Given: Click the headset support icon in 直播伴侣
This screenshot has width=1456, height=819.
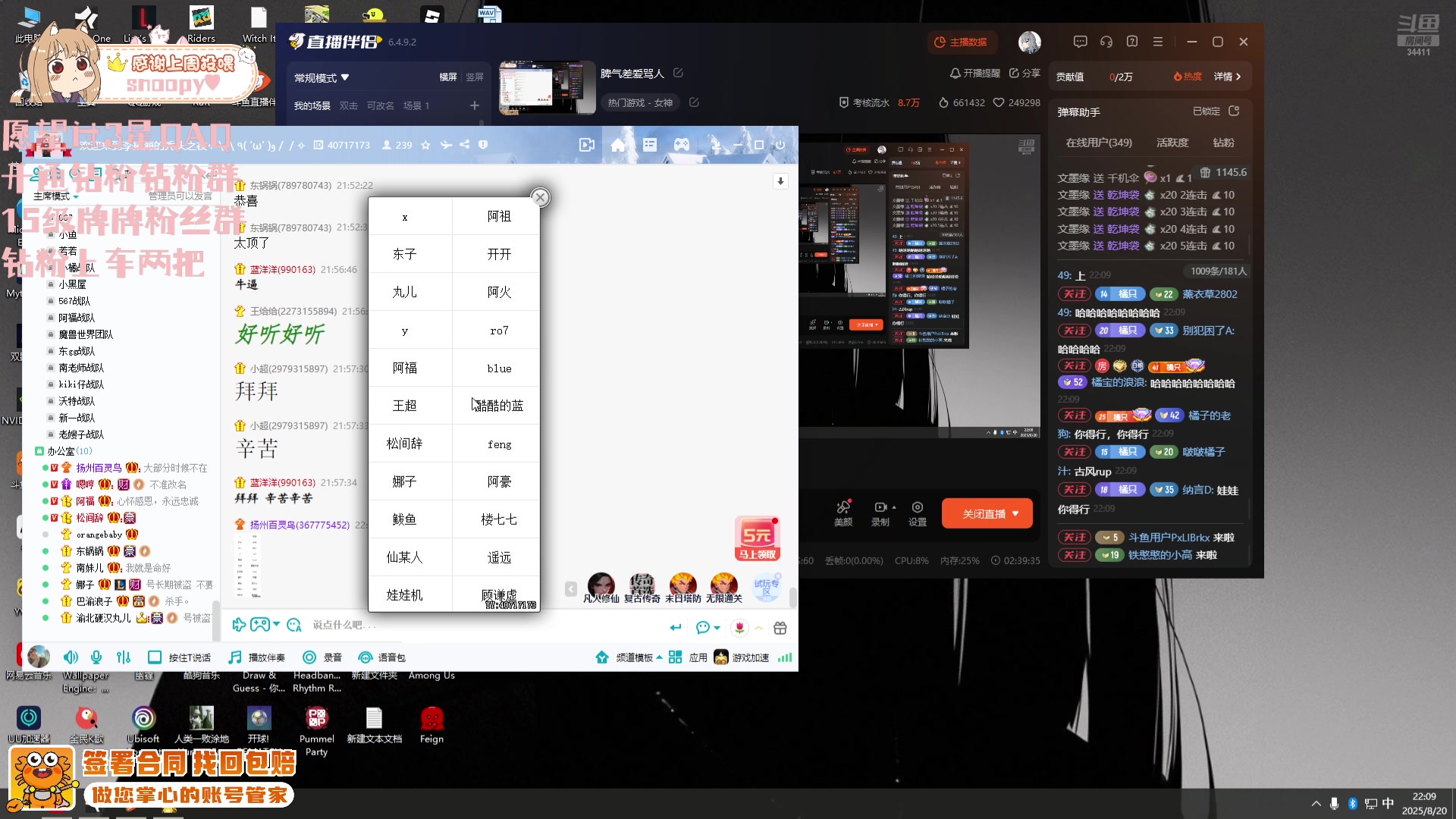Looking at the screenshot, I should tap(1106, 42).
